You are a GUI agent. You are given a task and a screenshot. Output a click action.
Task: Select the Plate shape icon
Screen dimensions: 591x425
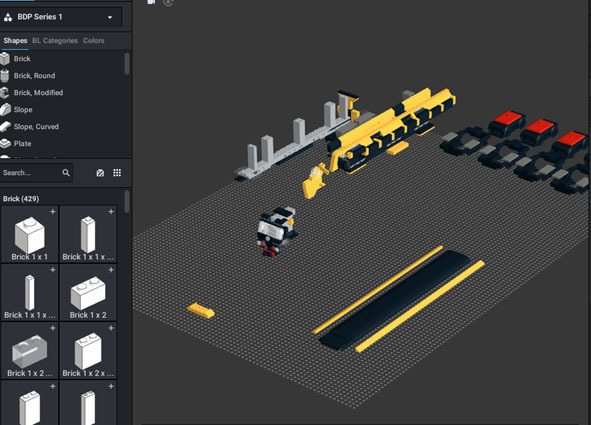point(5,144)
